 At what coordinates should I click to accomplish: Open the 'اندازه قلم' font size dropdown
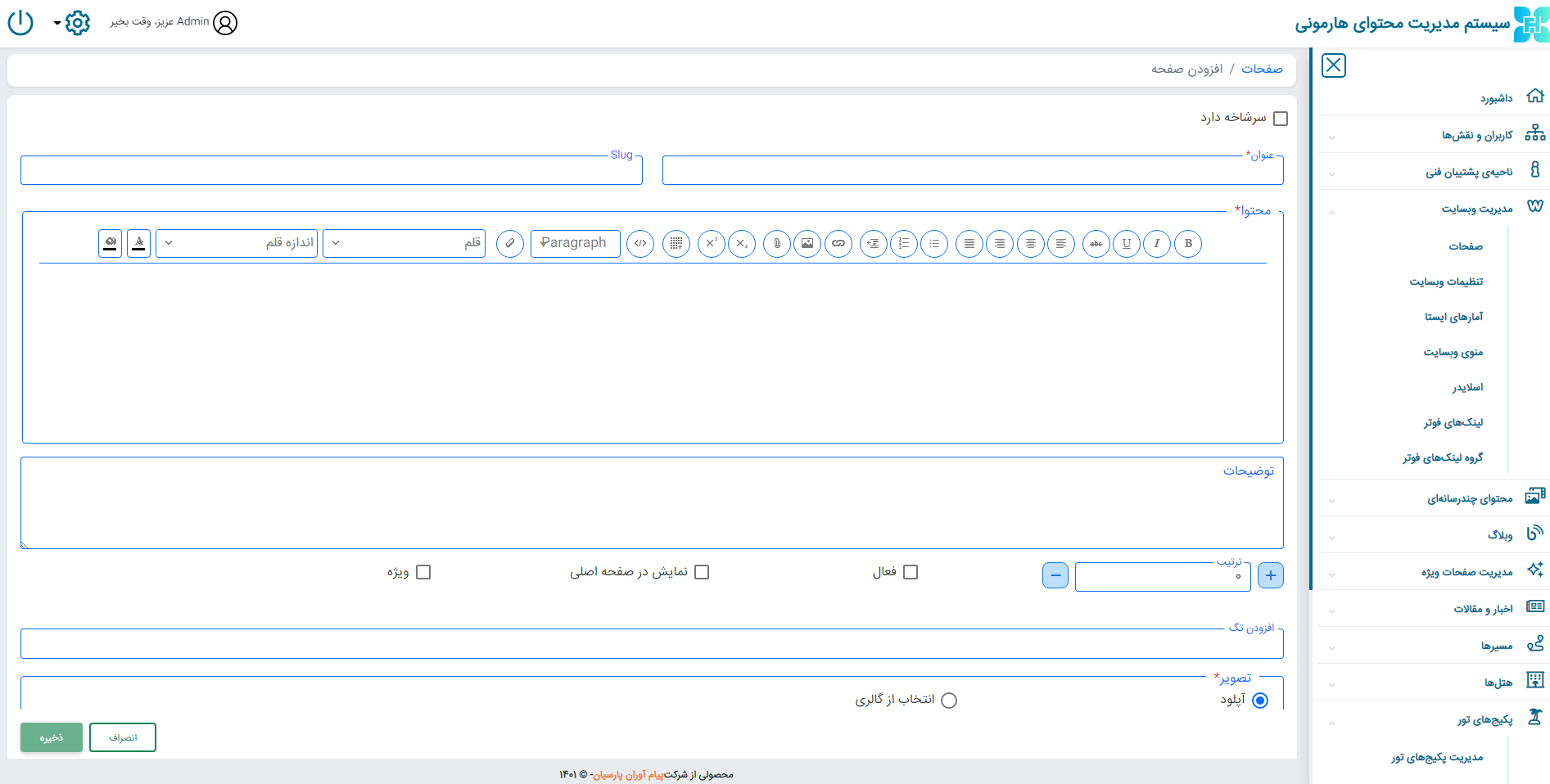point(237,243)
